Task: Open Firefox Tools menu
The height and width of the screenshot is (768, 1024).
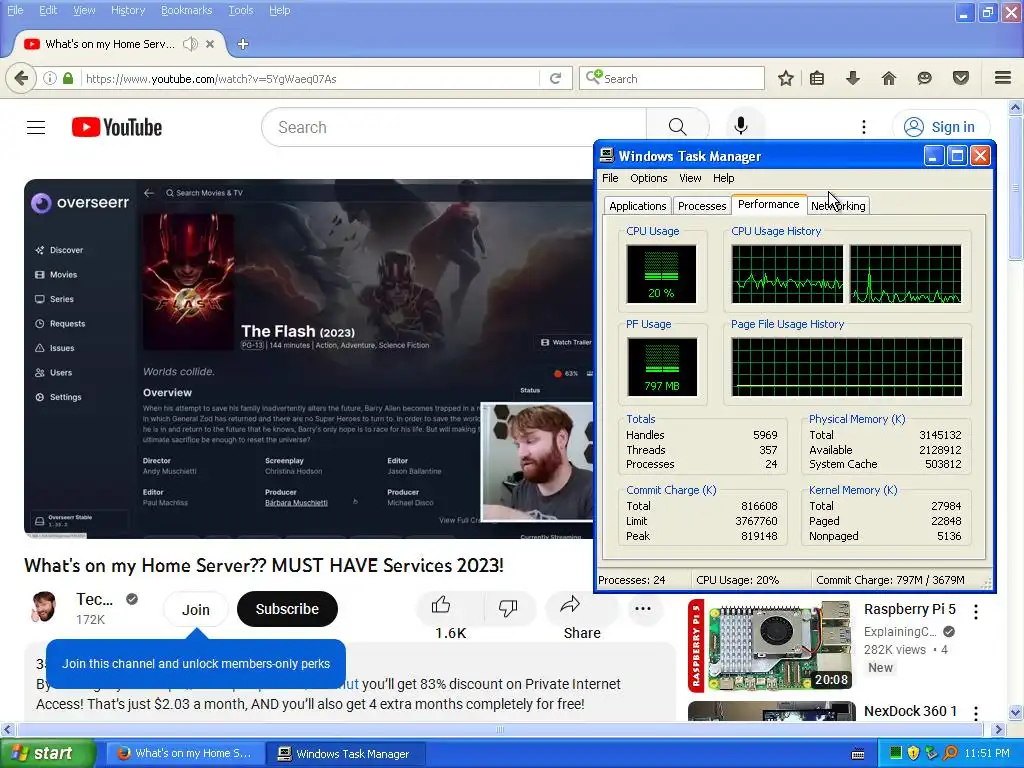Action: (240, 10)
